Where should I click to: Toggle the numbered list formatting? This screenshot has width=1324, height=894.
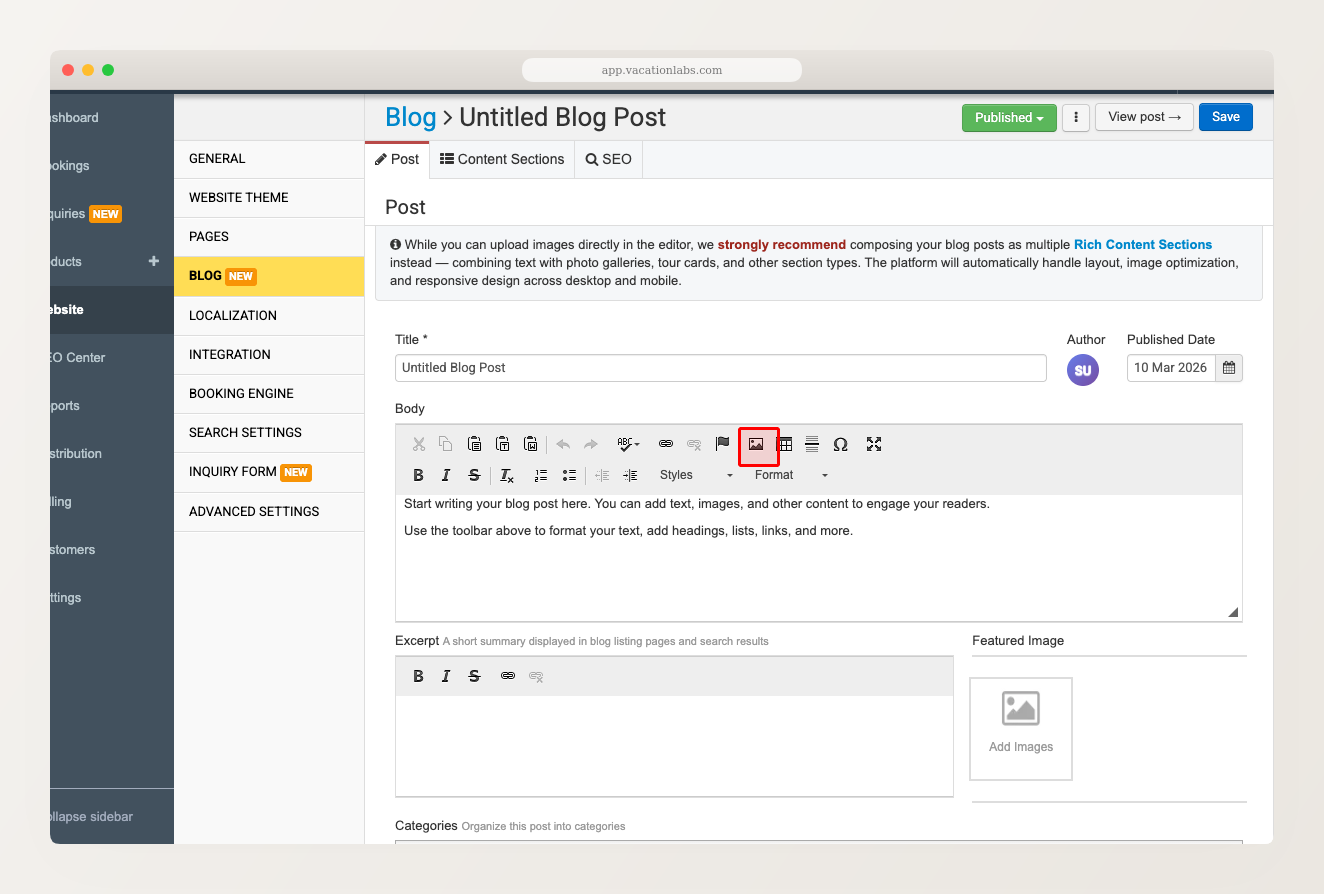click(540, 475)
